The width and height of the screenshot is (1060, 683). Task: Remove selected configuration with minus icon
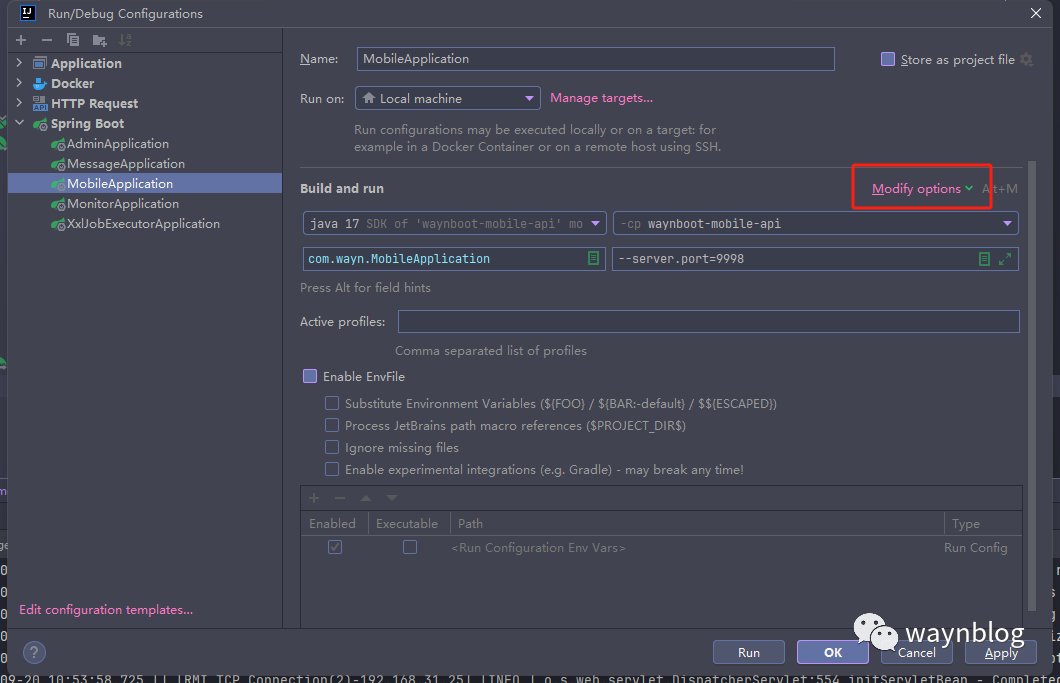point(47,40)
